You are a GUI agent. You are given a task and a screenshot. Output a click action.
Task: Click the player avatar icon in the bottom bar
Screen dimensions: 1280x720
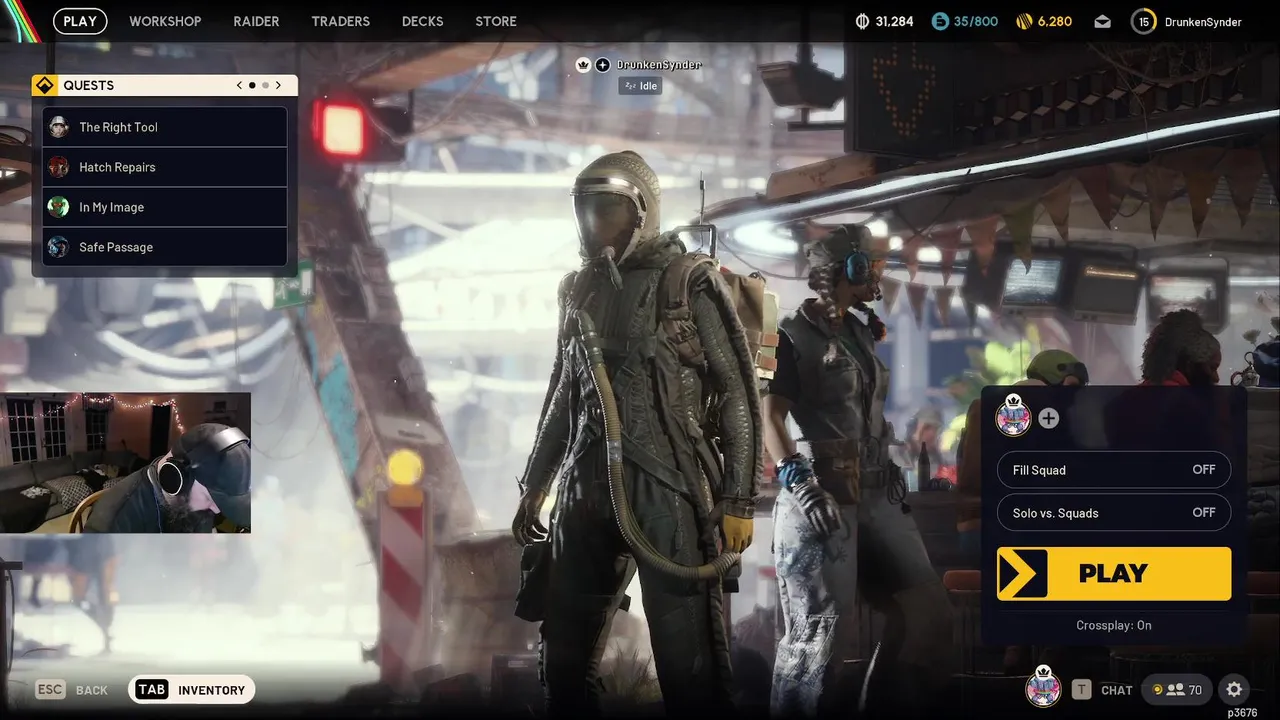1043,687
